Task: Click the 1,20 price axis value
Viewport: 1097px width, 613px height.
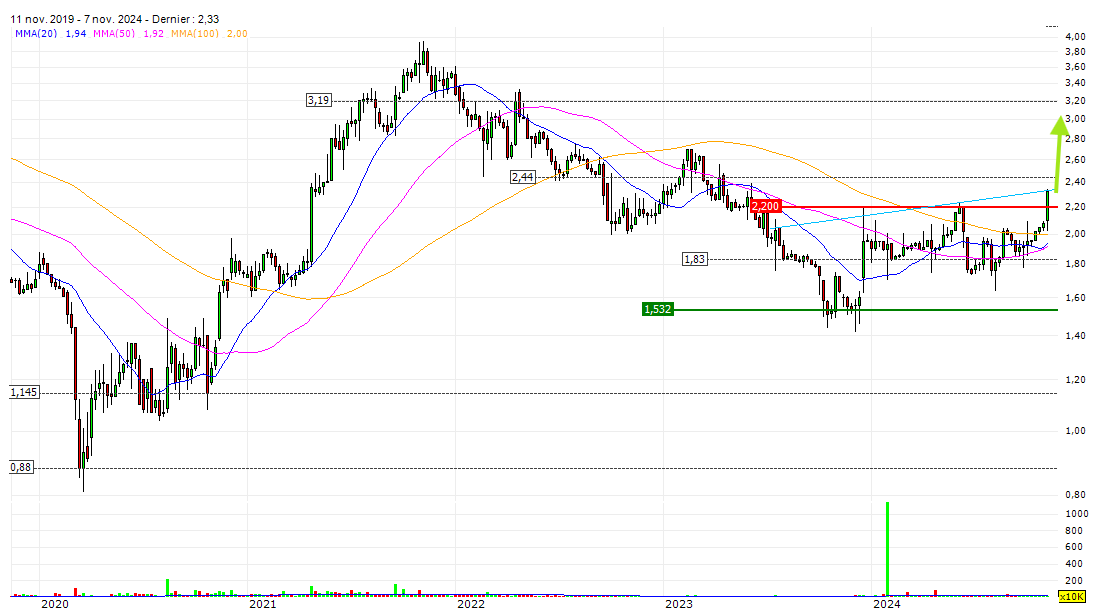Action: [x=1075, y=380]
